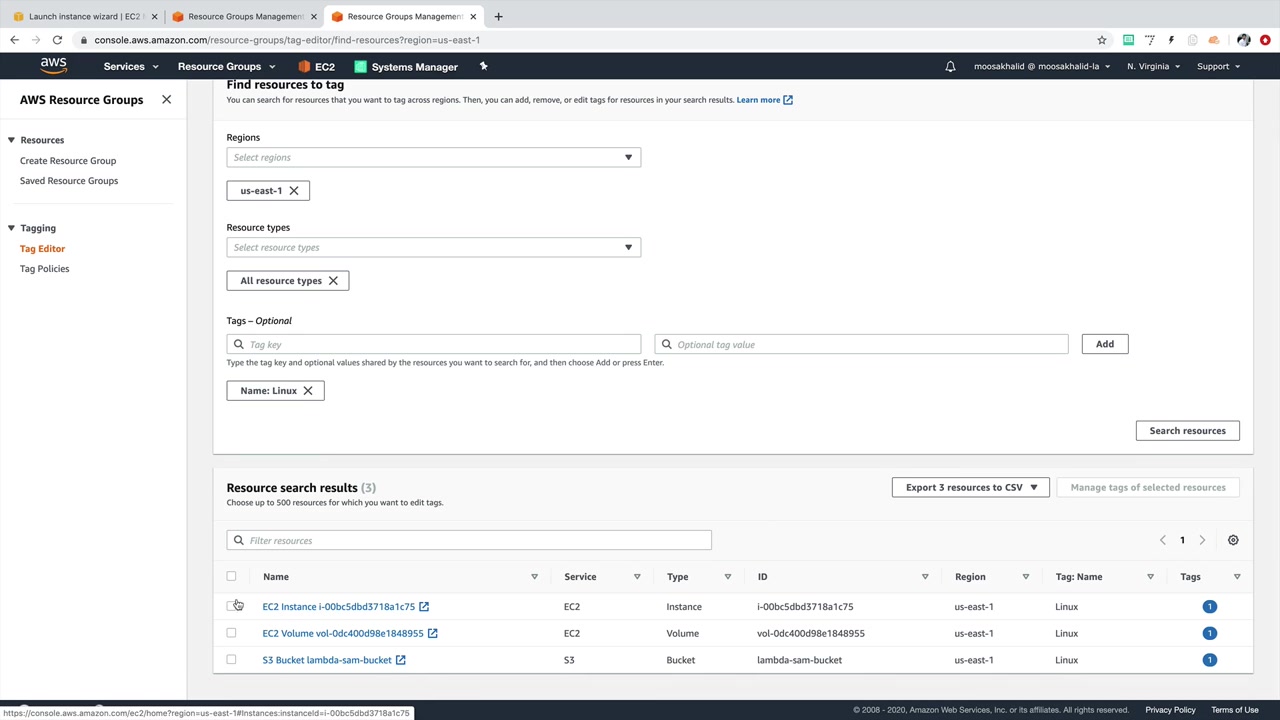Click tag count badge for S3 Bucket row
The width and height of the screenshot is (1280, 720).
[x=1209, y=660]
